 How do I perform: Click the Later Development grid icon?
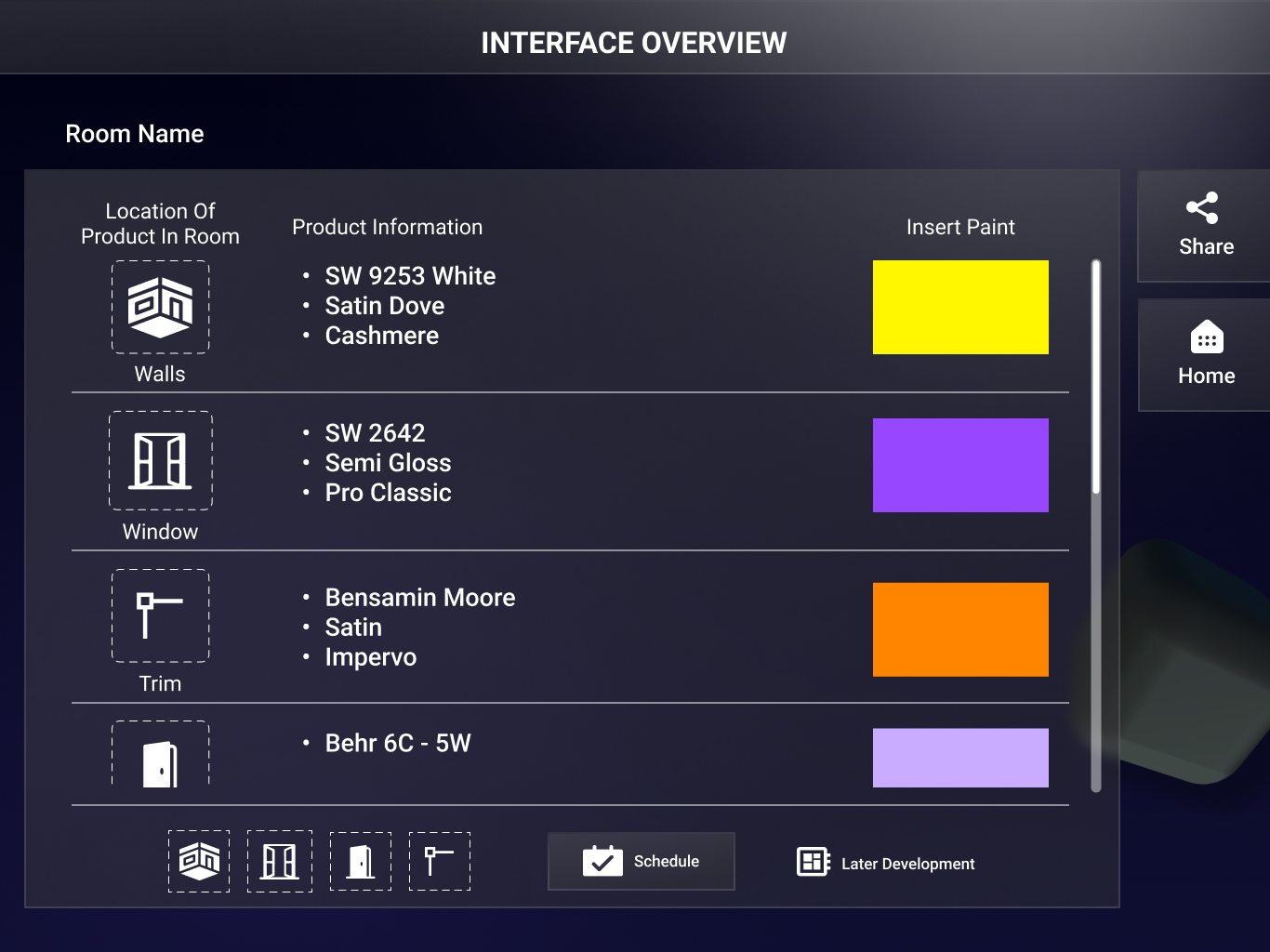tap(814, 862)
